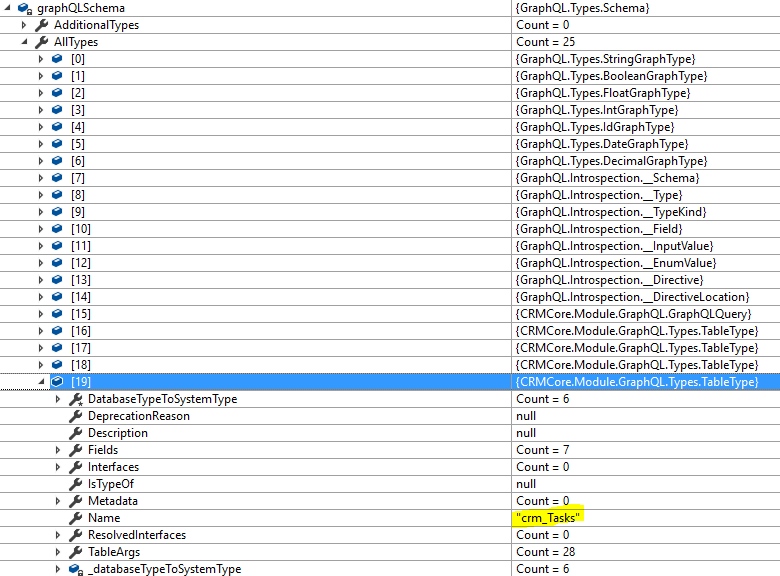780x576 pixels.
Task: Click the cube icon of item [4]
Action: [x=57, y=127]
